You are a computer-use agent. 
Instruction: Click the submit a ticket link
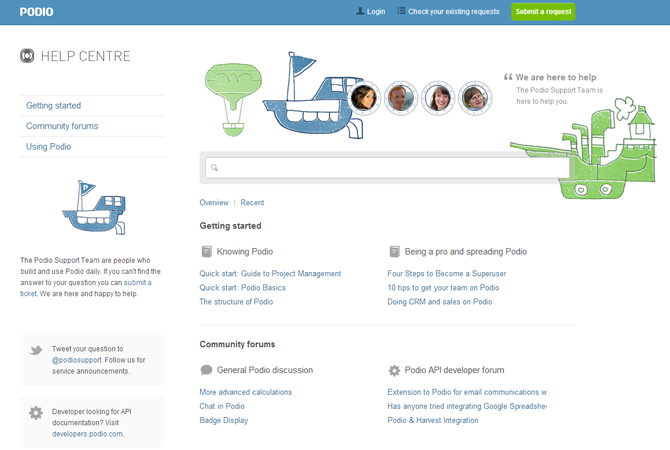(137, 282)
